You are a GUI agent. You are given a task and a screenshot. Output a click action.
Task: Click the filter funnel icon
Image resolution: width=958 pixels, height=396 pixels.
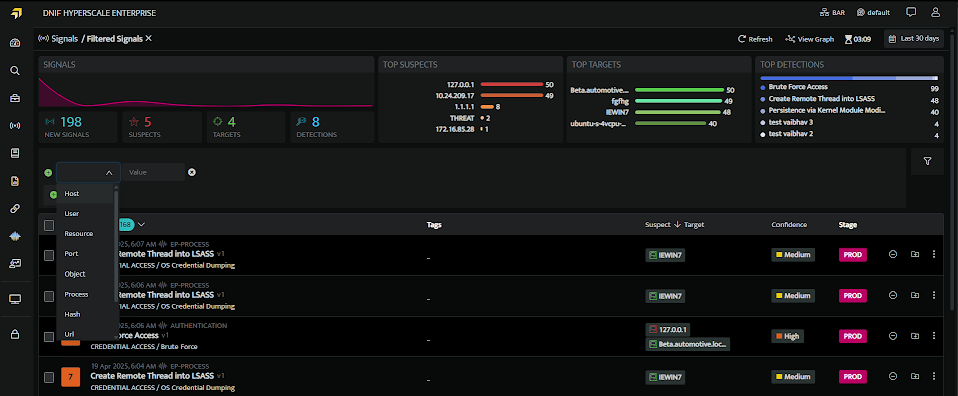pyautogui.click(x=927, y=161)
